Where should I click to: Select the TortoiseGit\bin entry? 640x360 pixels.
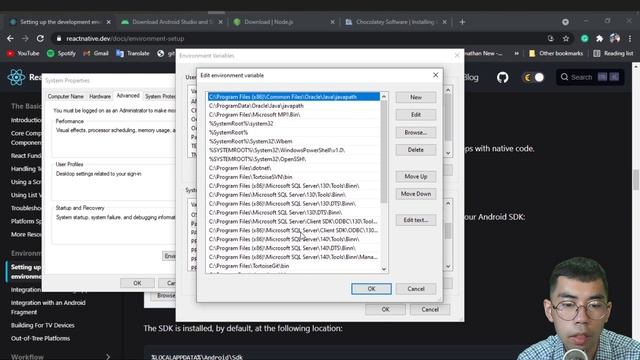coord(293,266)
